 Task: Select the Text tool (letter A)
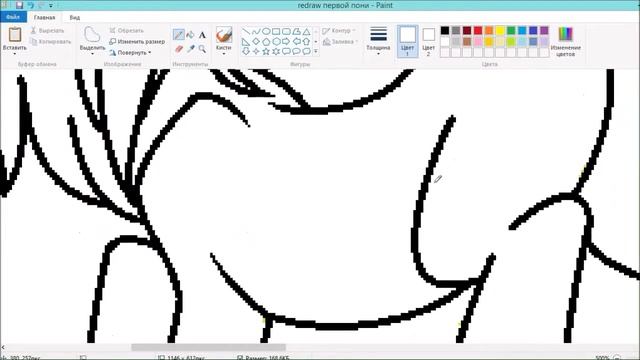tap(202, 35)
